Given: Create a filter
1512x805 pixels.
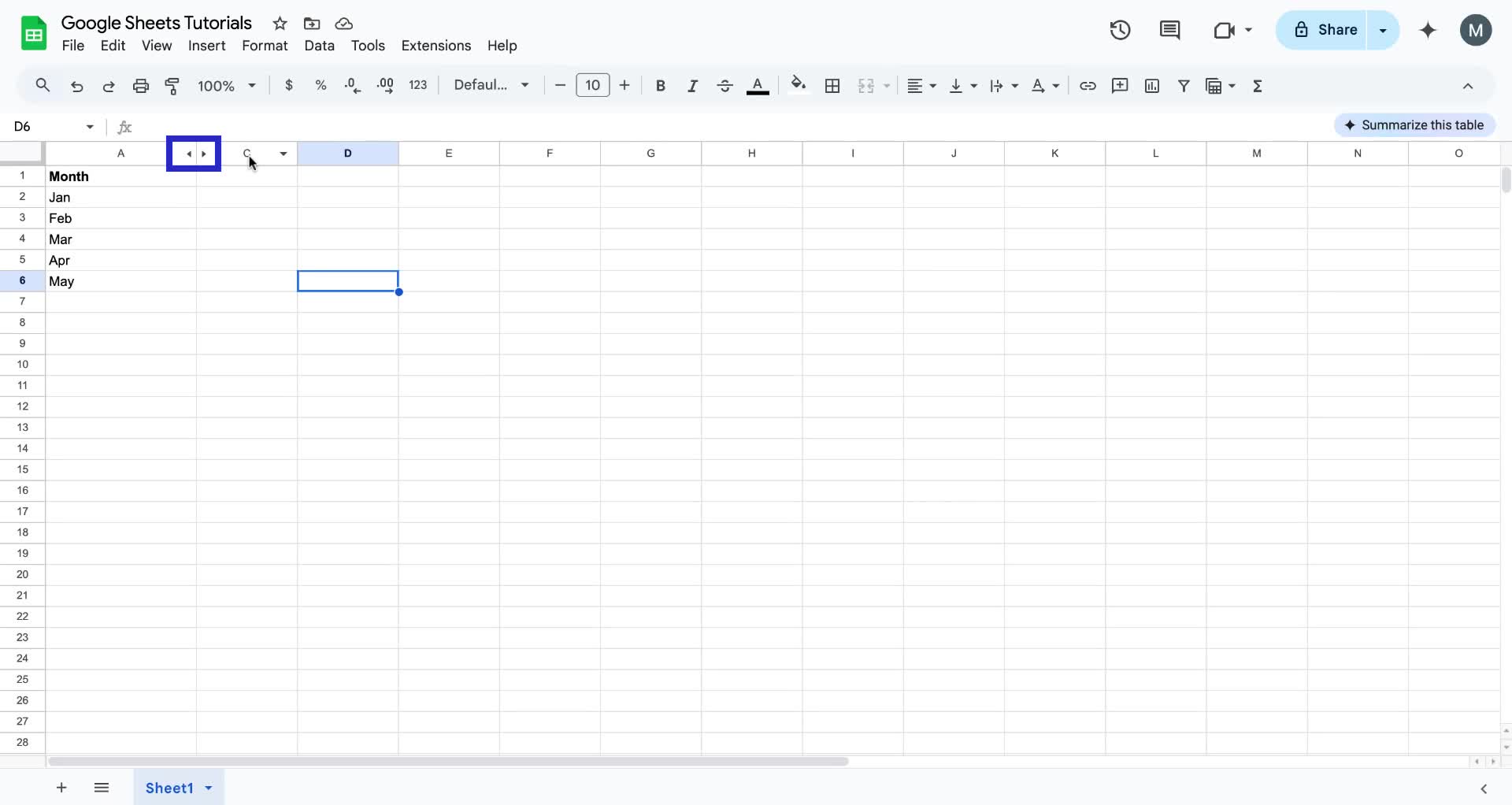Looking at the screenshot, I should pyautogui.click(x=1184, y=86).
